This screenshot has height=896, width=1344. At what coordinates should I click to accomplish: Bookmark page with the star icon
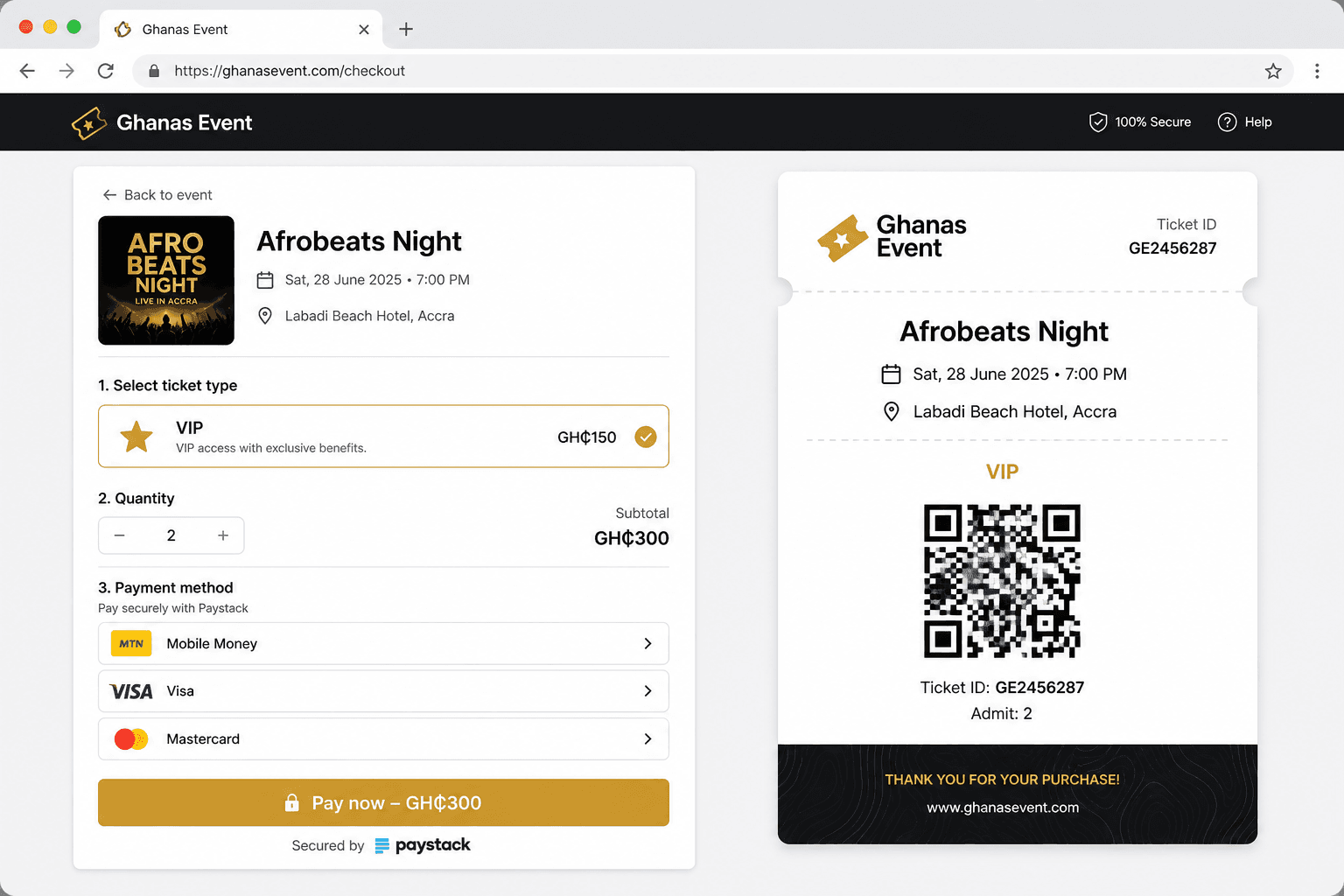tap(1273, 71)
